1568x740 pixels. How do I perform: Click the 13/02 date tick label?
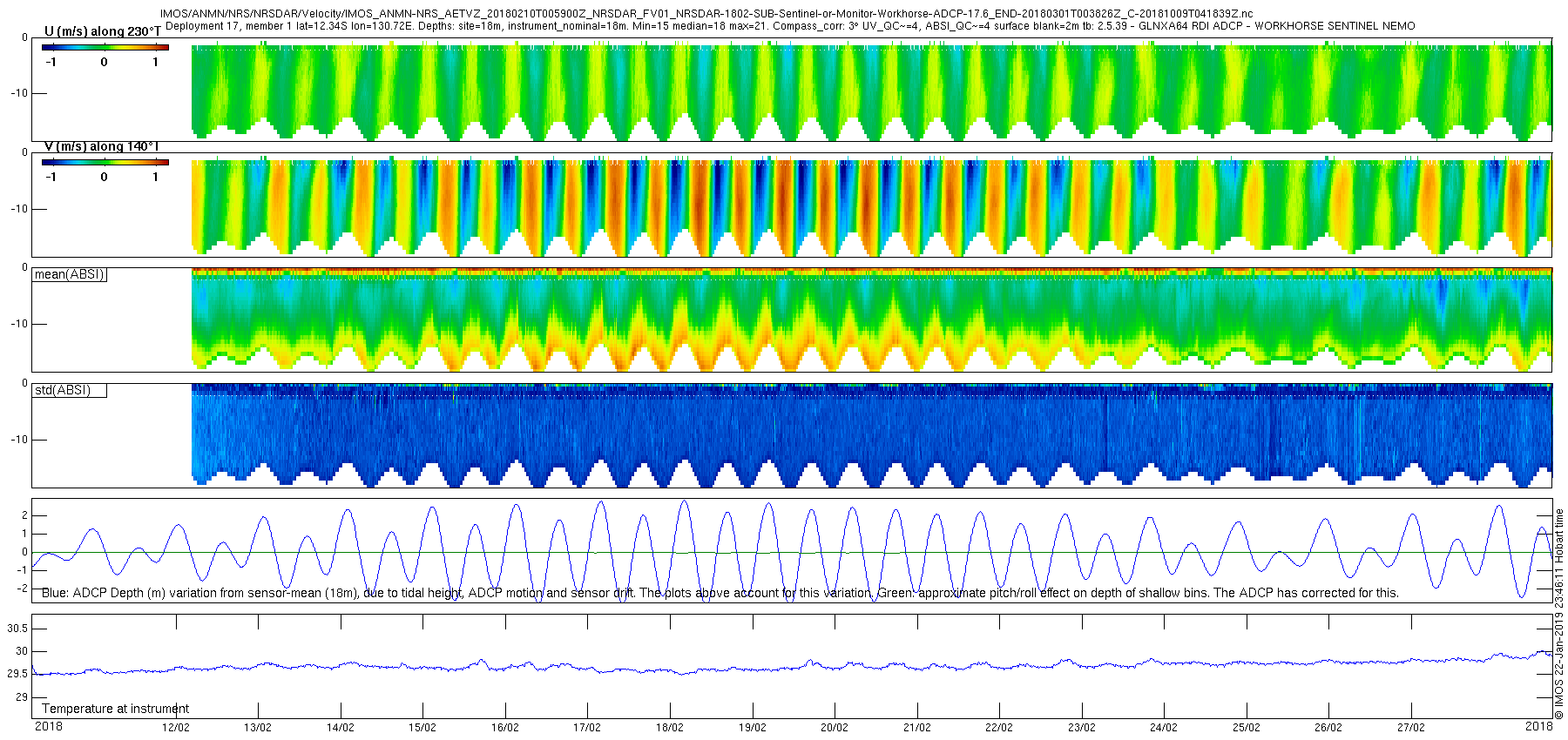(258, 728)
